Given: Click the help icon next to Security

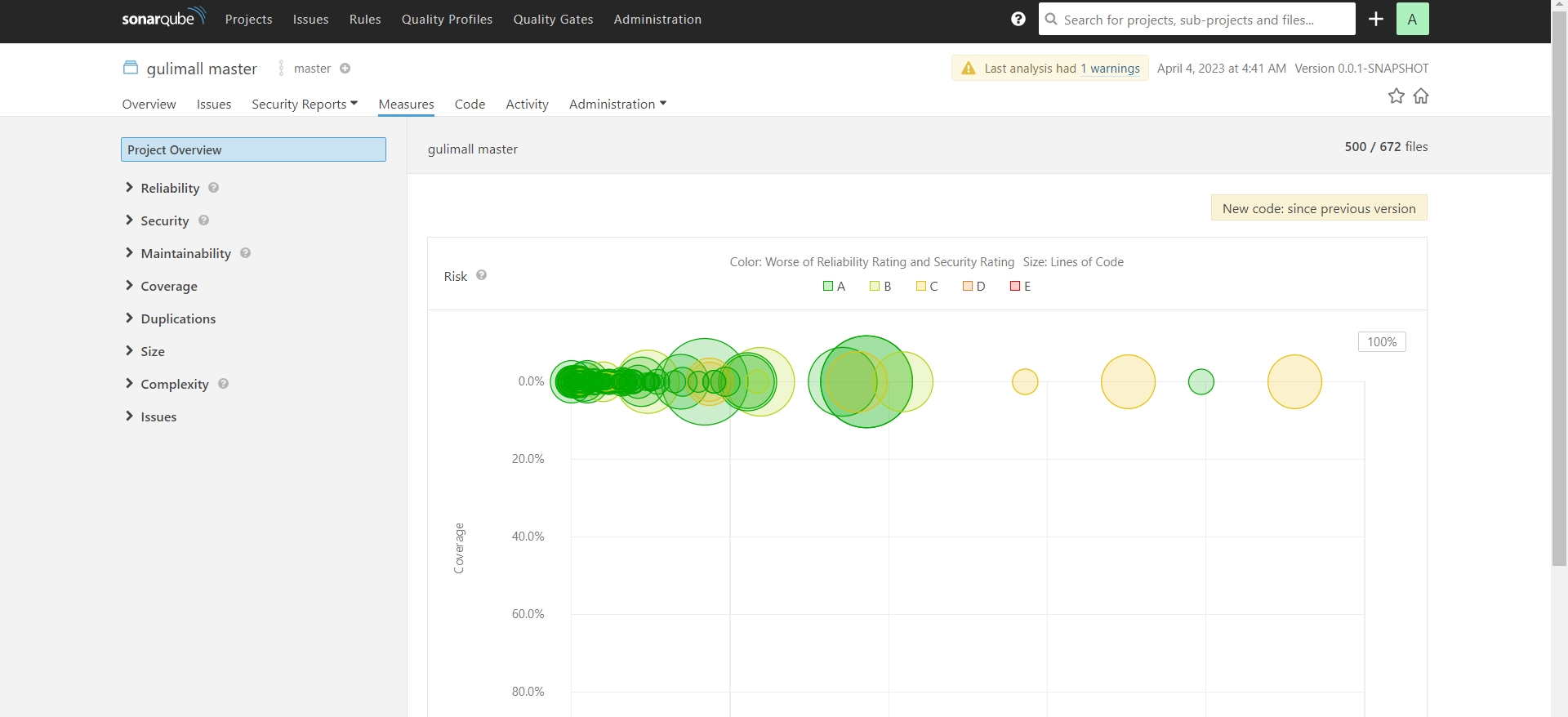Looking at the screenshot, I should [204, 220].
